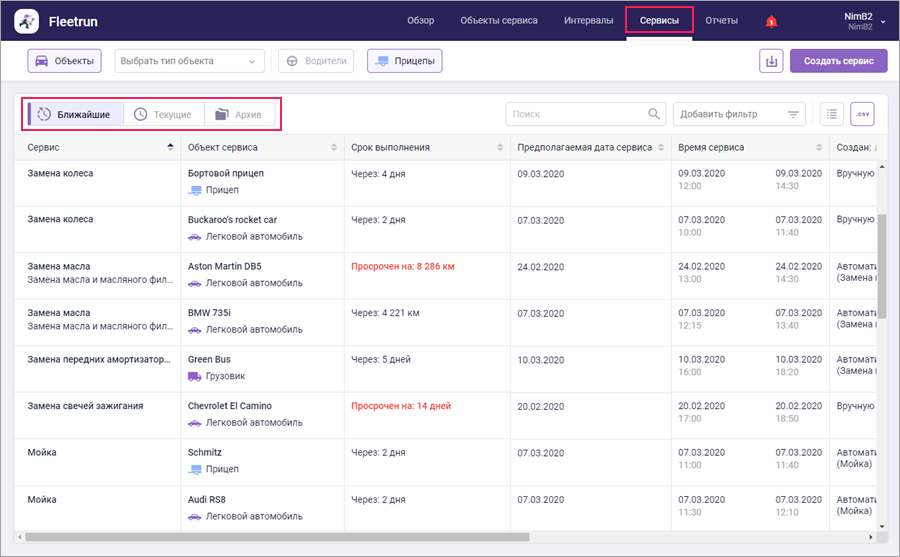Open the Выбрать тип объекта dropdown

(189, 61)
